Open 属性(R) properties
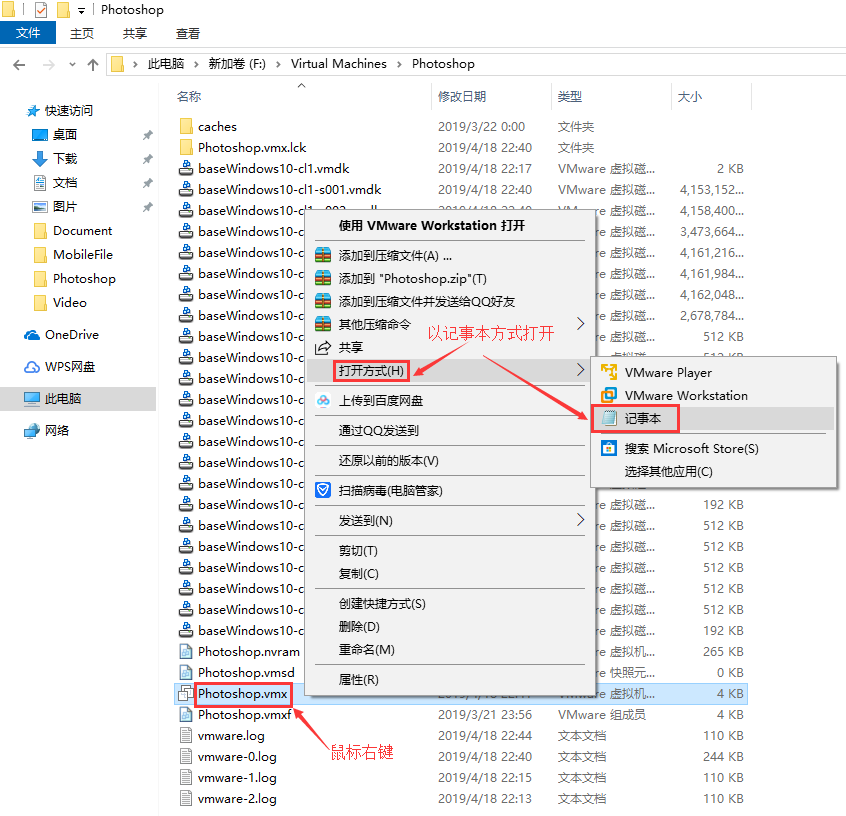Screen dimensions: 846x816 point(358,679)
